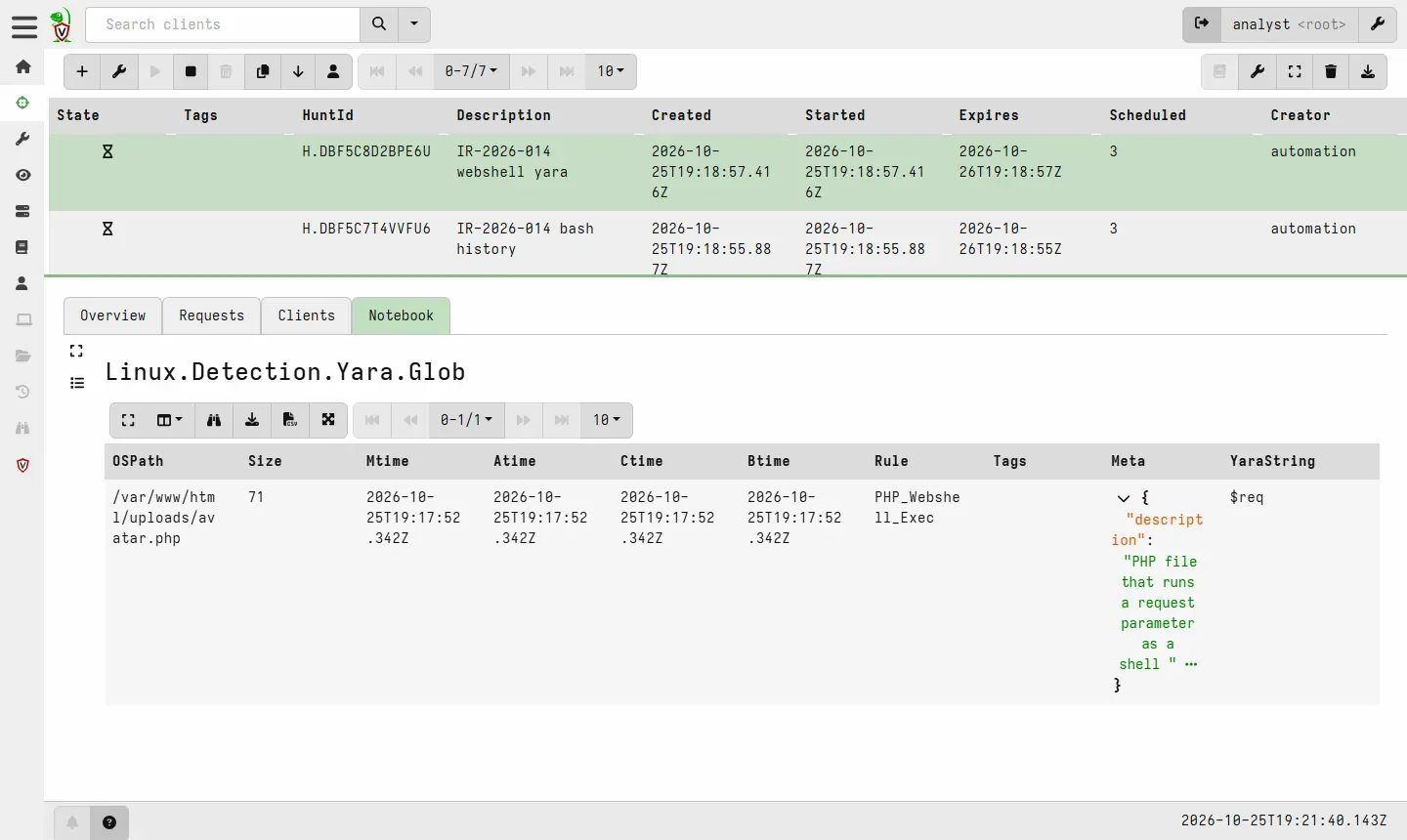
Task: Click the notebook fullscreen icon below tabs
Action: [x=76, y=351]
